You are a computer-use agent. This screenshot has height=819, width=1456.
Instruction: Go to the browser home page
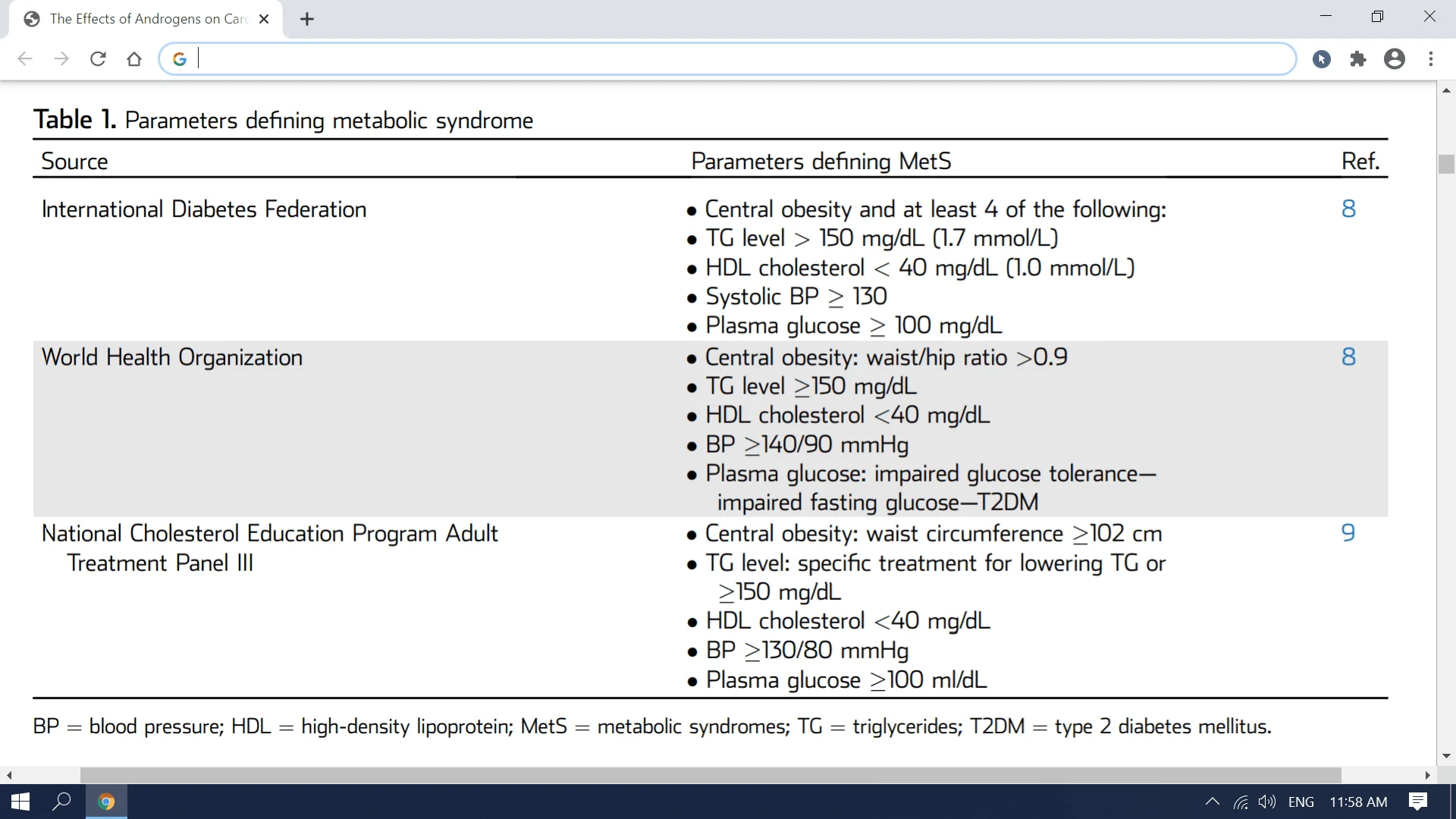coord(134,59)
